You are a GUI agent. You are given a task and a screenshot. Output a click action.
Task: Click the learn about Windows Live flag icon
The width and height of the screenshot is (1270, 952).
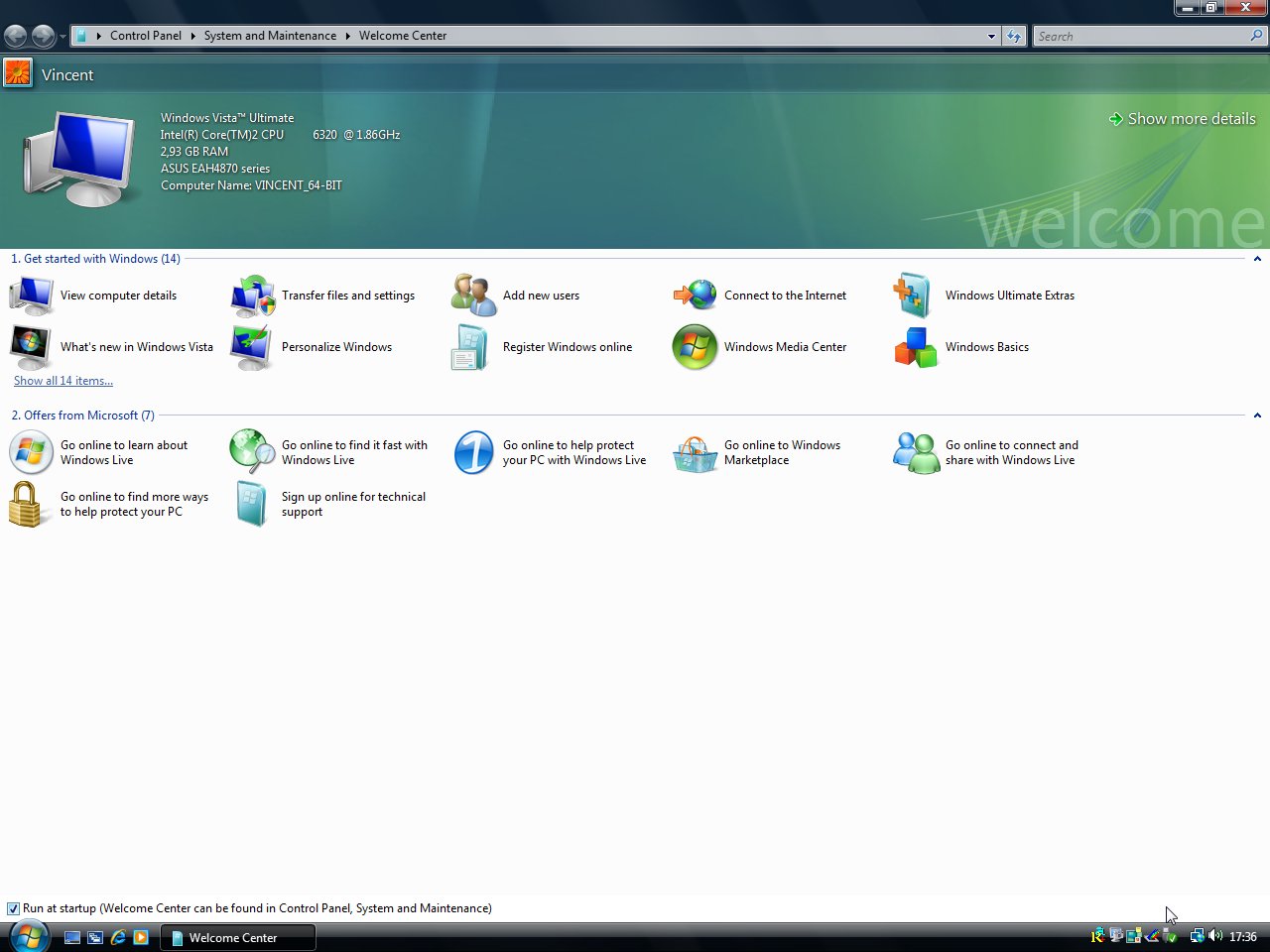31,452
